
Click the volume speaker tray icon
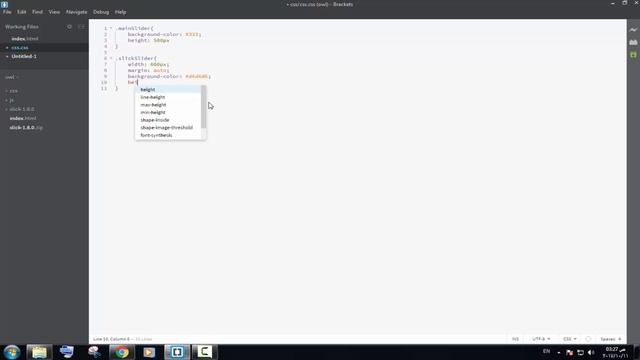[591, 352]
